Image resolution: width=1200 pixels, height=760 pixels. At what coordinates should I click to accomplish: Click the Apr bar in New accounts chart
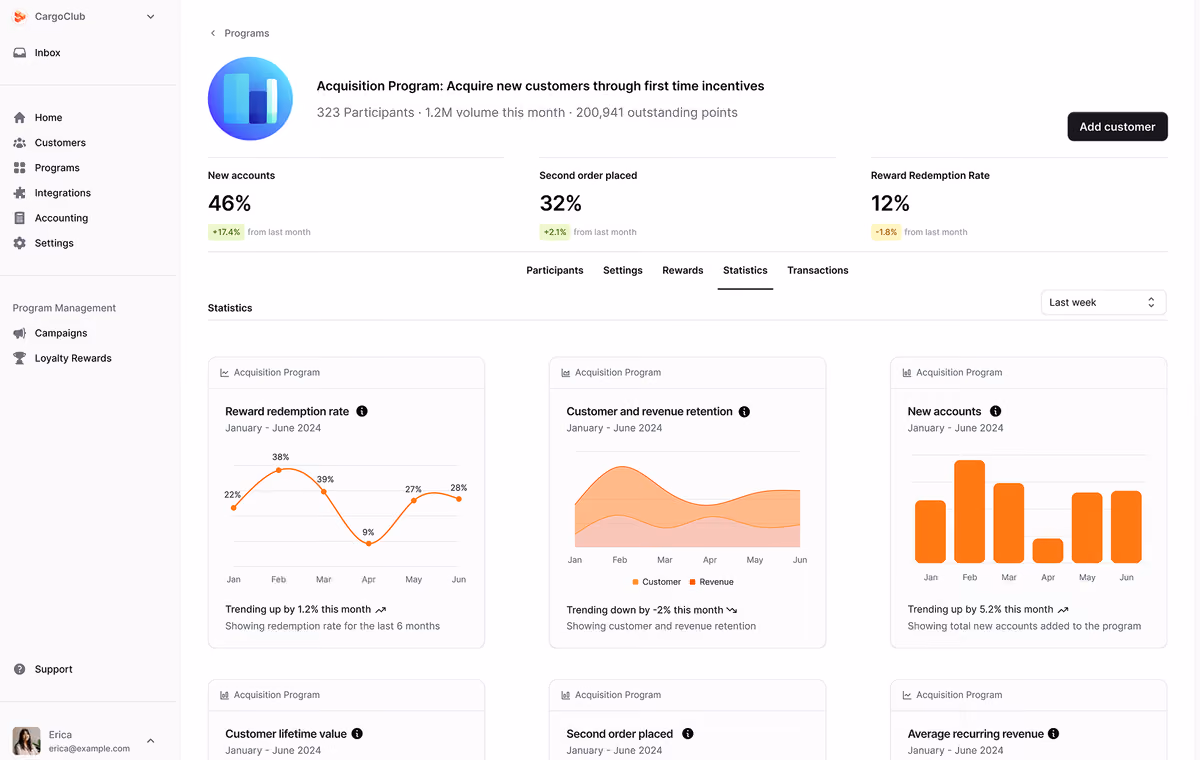click(x=1048, y=551)
